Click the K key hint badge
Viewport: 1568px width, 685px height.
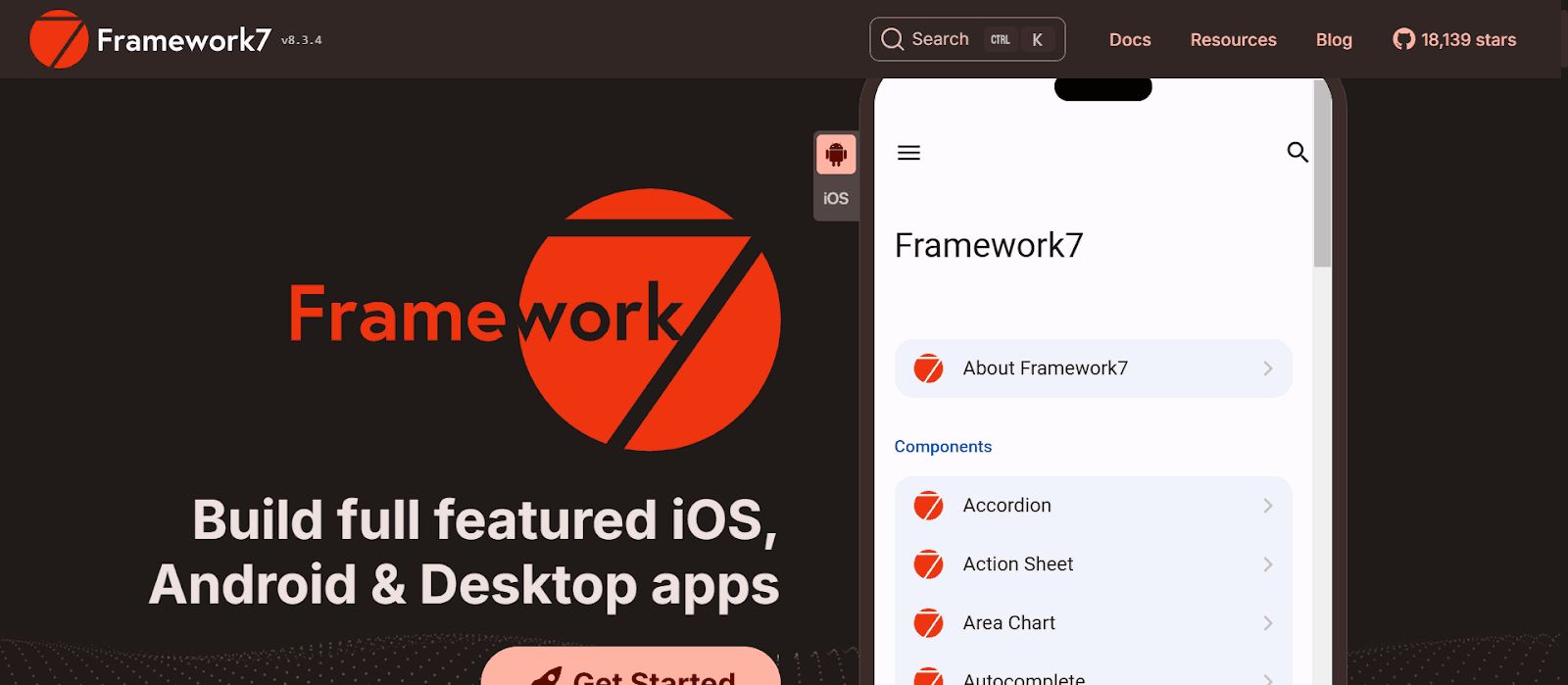click(1037, 39)
